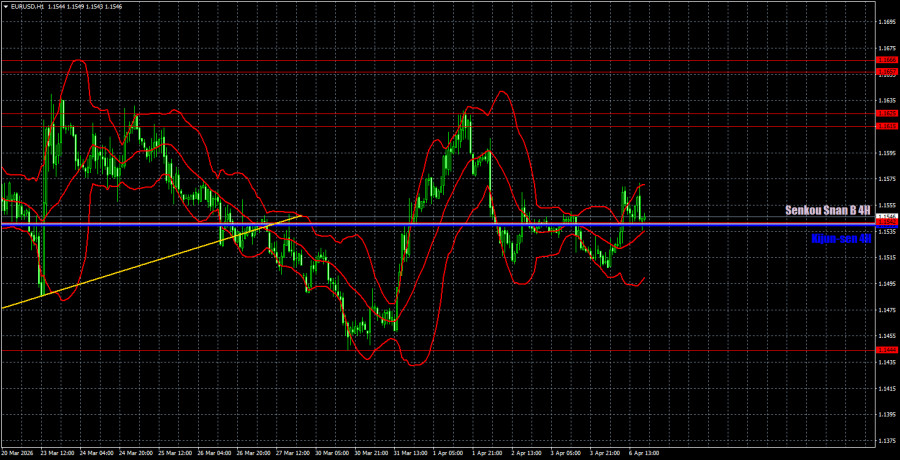Click the 2 Apr 13:00 time label
Viewport: 900px width, 460px height.
pos(527,453)
